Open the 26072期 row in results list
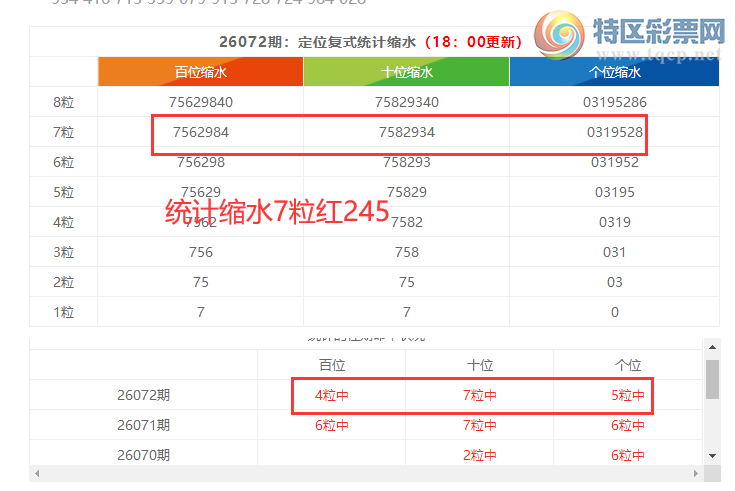The width and height of the screenshot is (735, 491). pos(143,395)
